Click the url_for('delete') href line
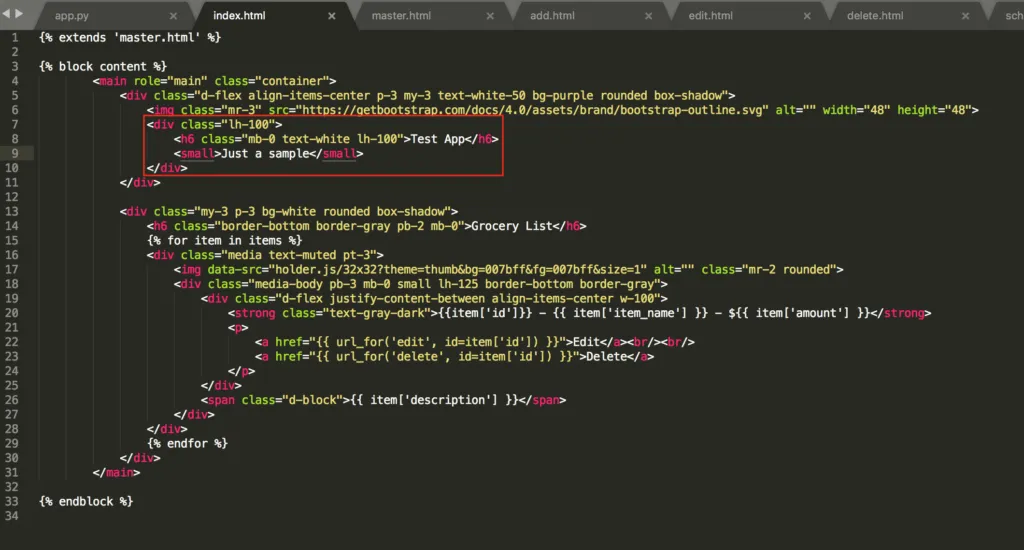Screen dimensions: 1024x550 455,357
